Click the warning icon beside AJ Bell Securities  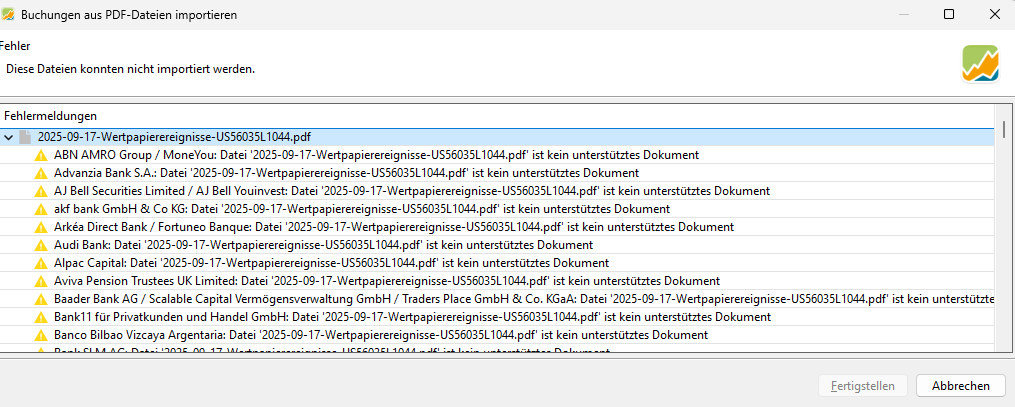coord(41,191)
